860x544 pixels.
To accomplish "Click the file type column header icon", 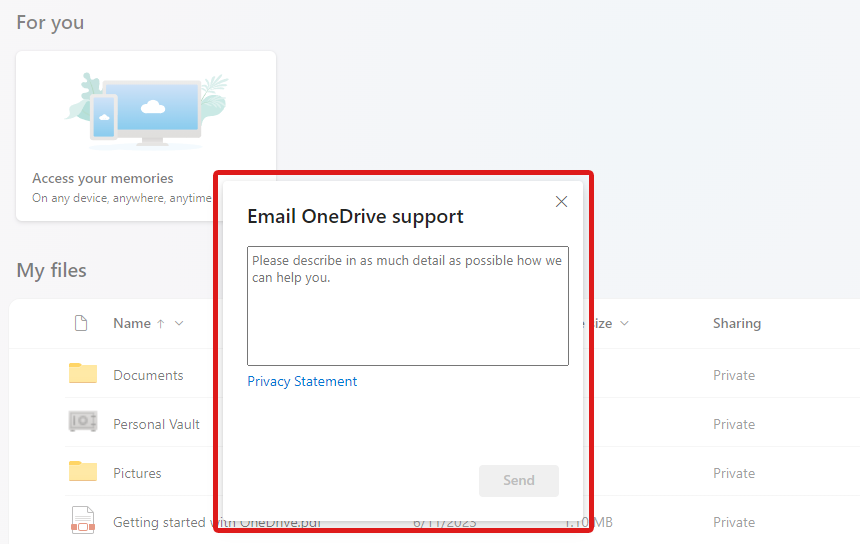I will point(81,323).
